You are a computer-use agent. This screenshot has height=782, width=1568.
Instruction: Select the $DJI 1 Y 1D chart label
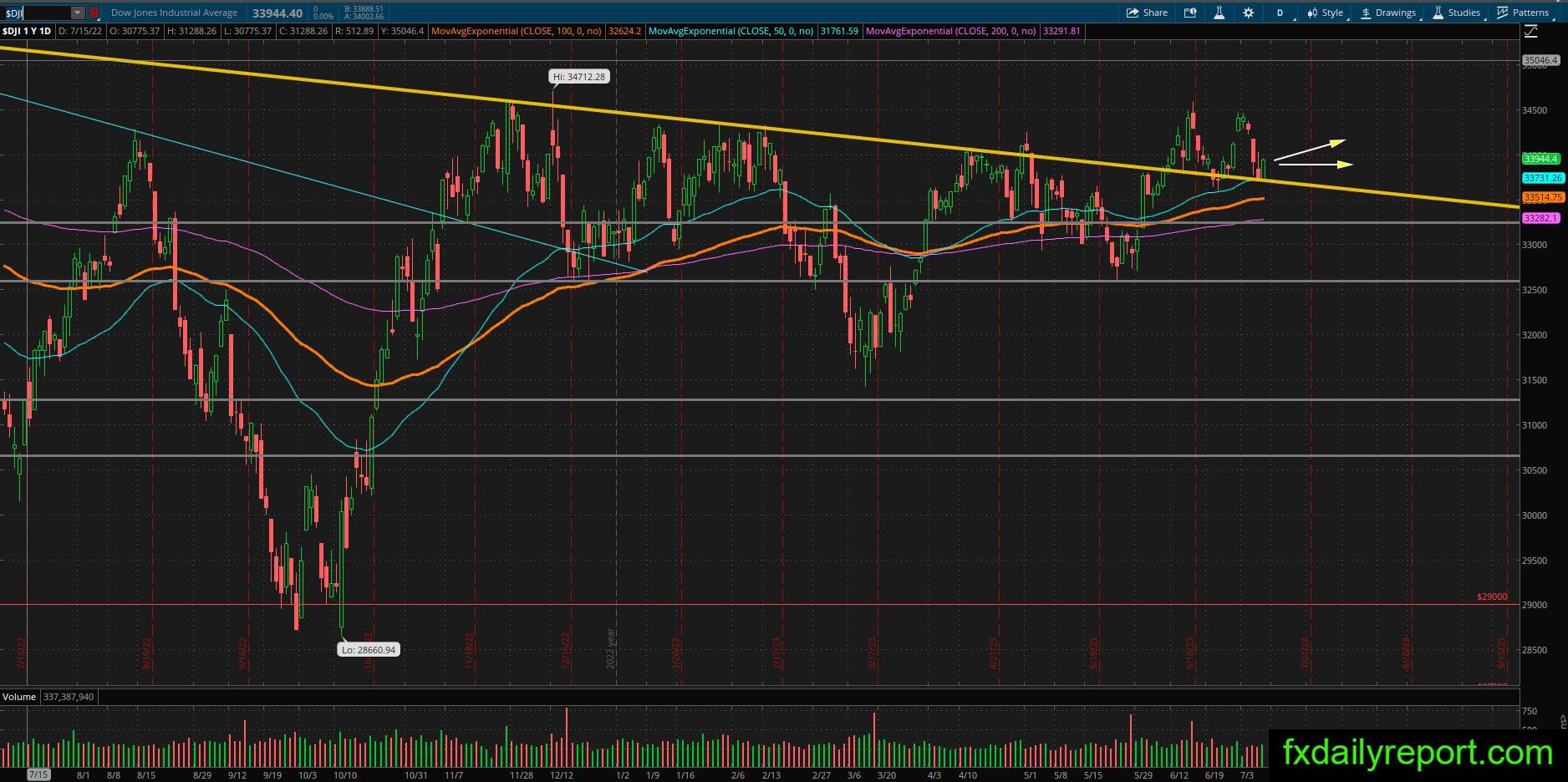point(27,31)
